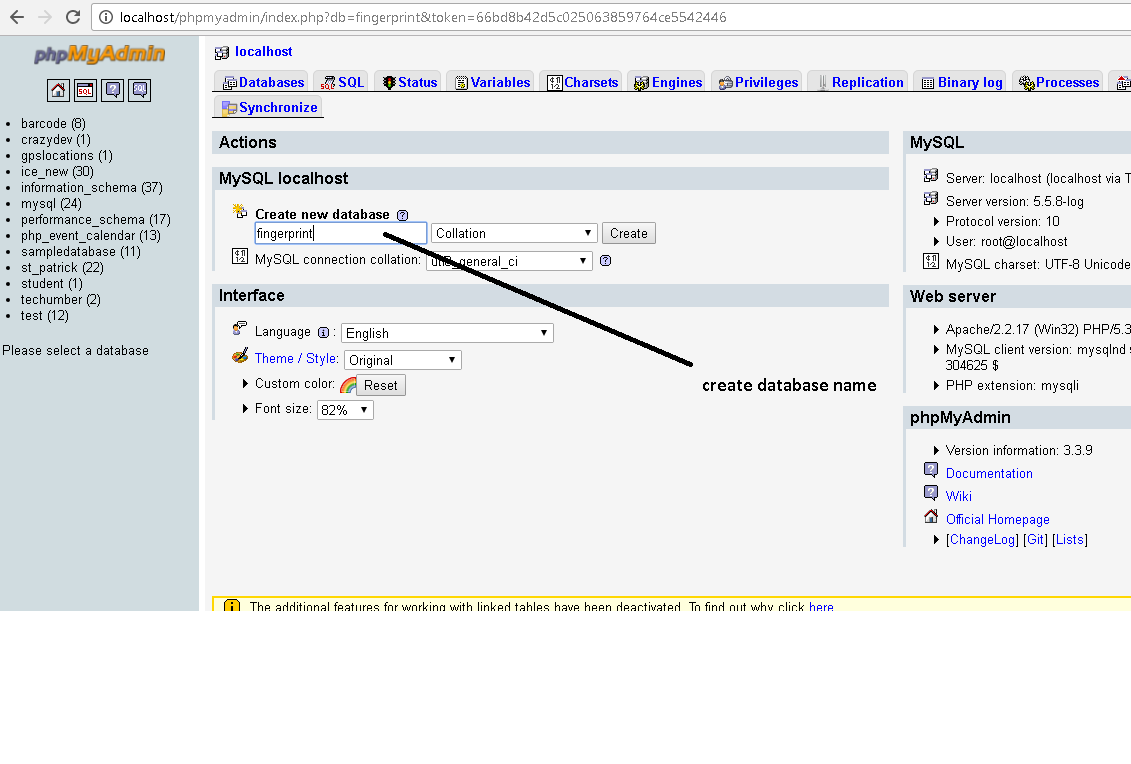1131x764 pixels.
Task: Click the browser back arrow
Action: point(17,17)
